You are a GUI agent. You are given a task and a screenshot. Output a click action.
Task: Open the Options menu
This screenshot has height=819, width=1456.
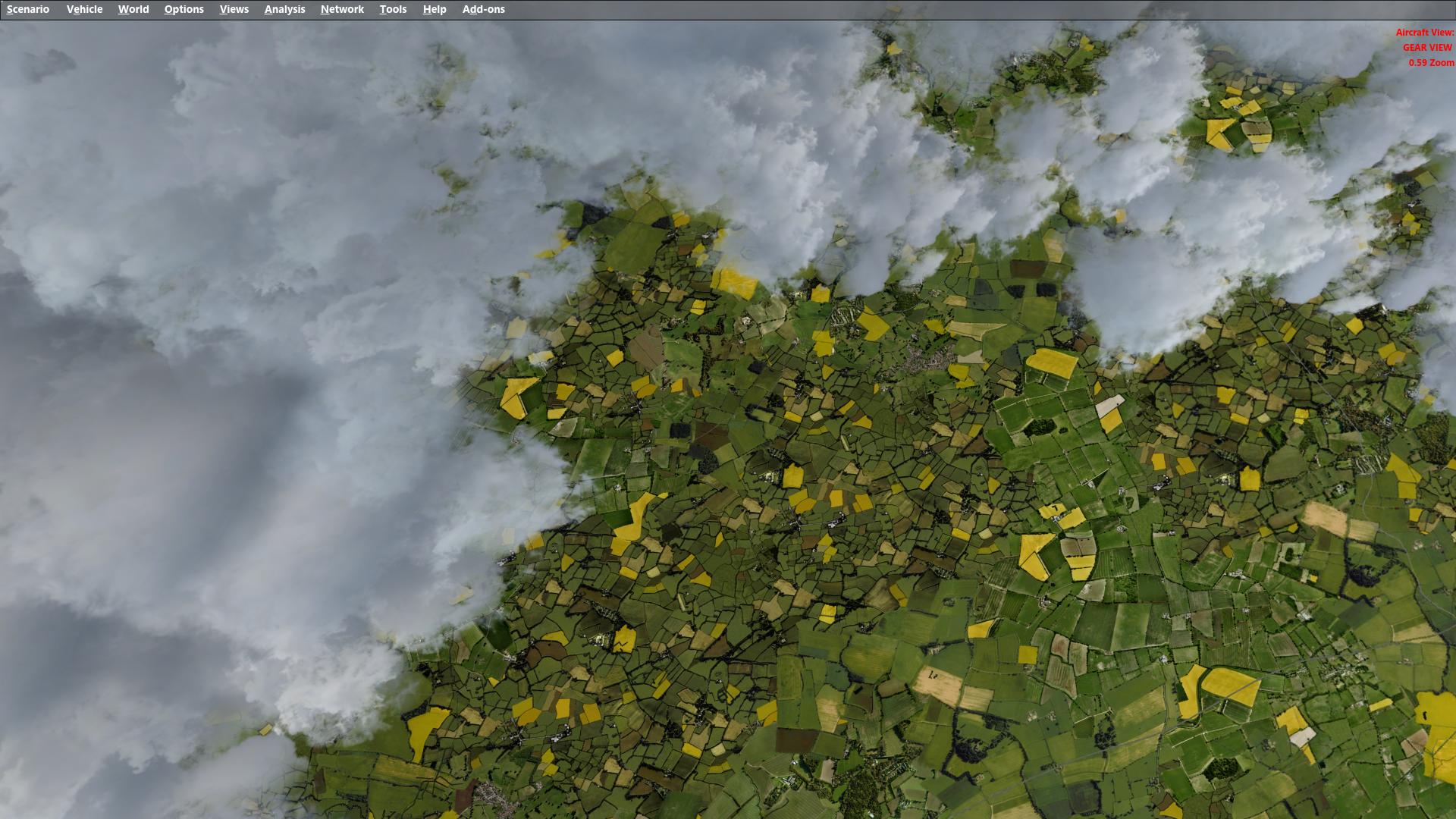(184, 9)
